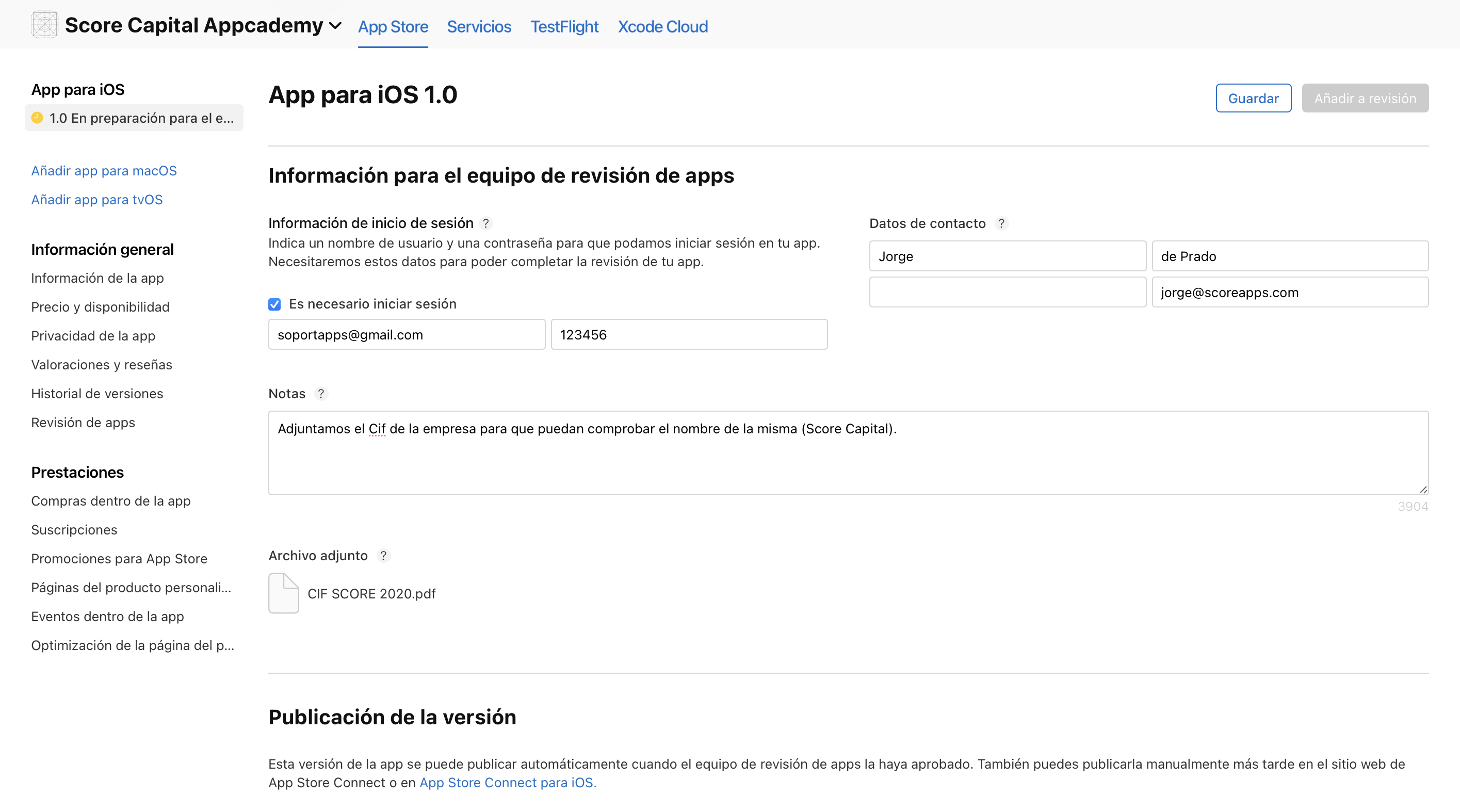Click Añadir app para macOS link

click(104, 171)
